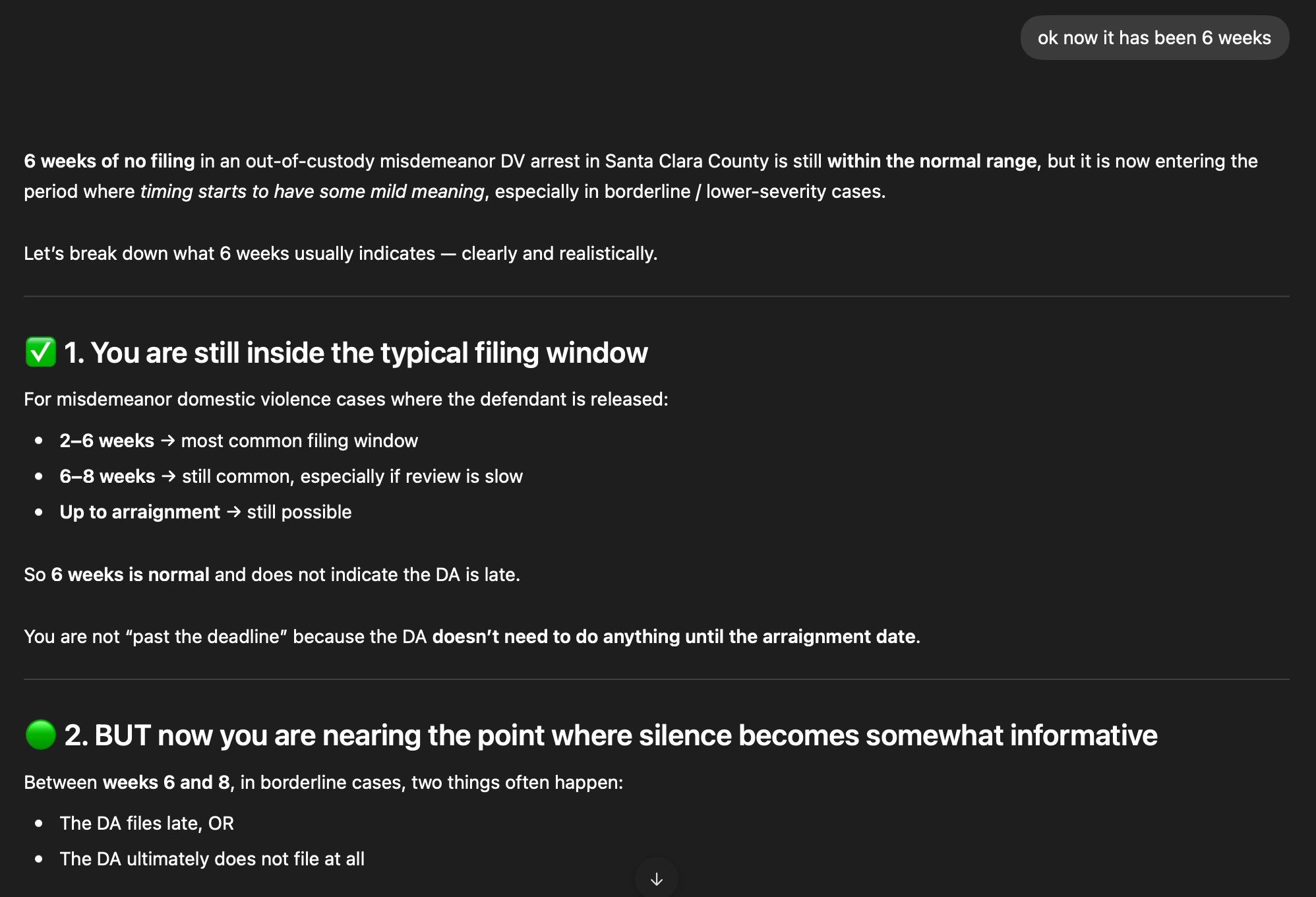Image resolution: width=1316 pixels, height=897 pixels.
Task: Click the sentence 'Let's break down what 6 weeks usually indicates'
Action: pos(229,253)
